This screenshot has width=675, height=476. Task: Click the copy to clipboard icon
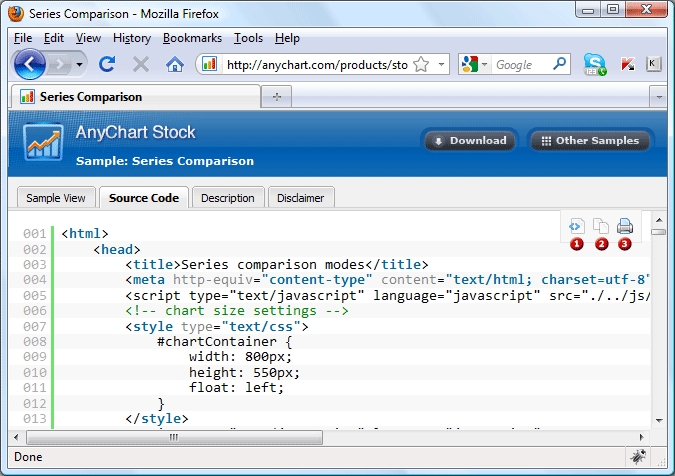(601, 226)
